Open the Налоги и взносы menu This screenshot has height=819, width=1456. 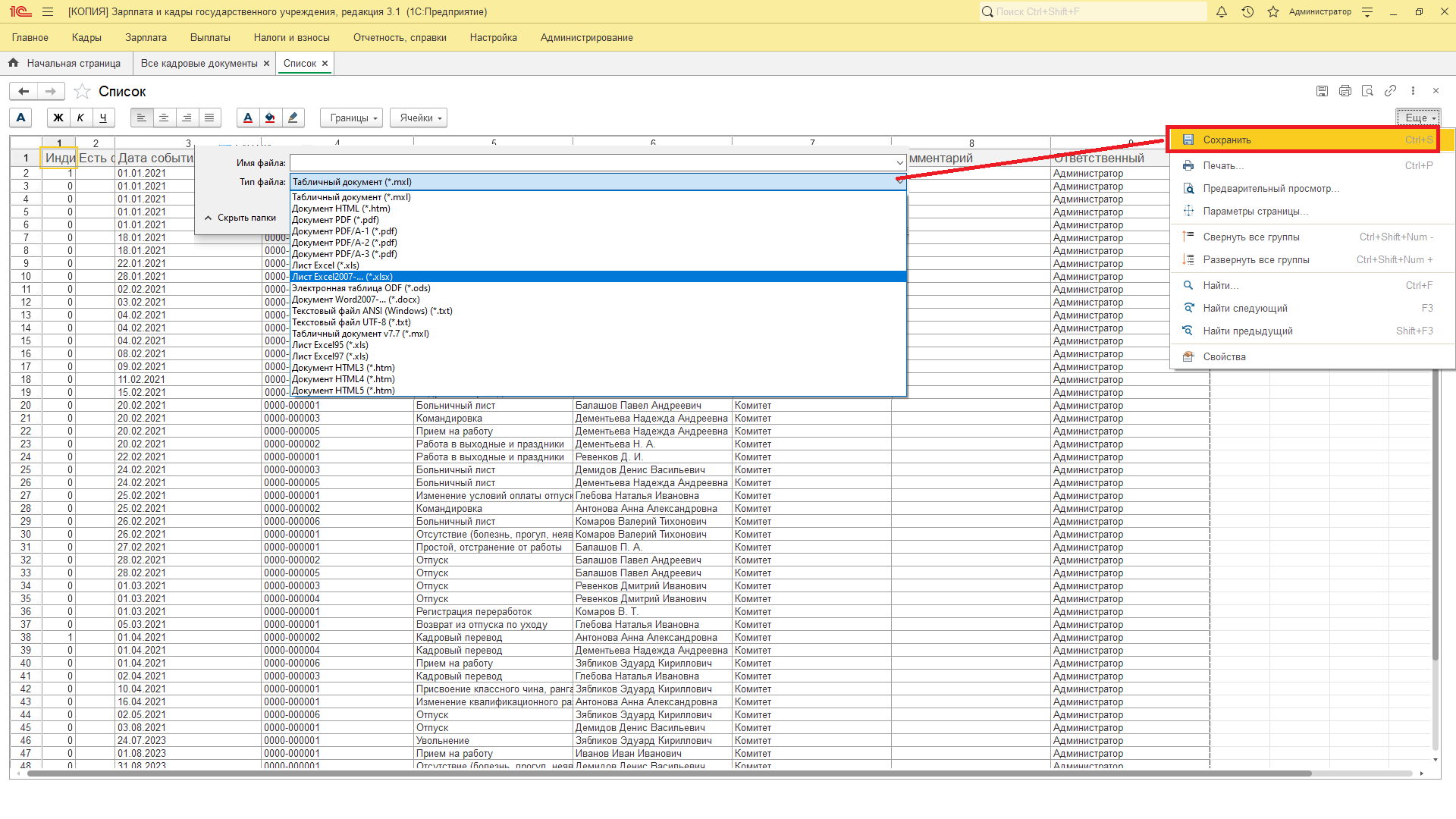tap(292, 38)
